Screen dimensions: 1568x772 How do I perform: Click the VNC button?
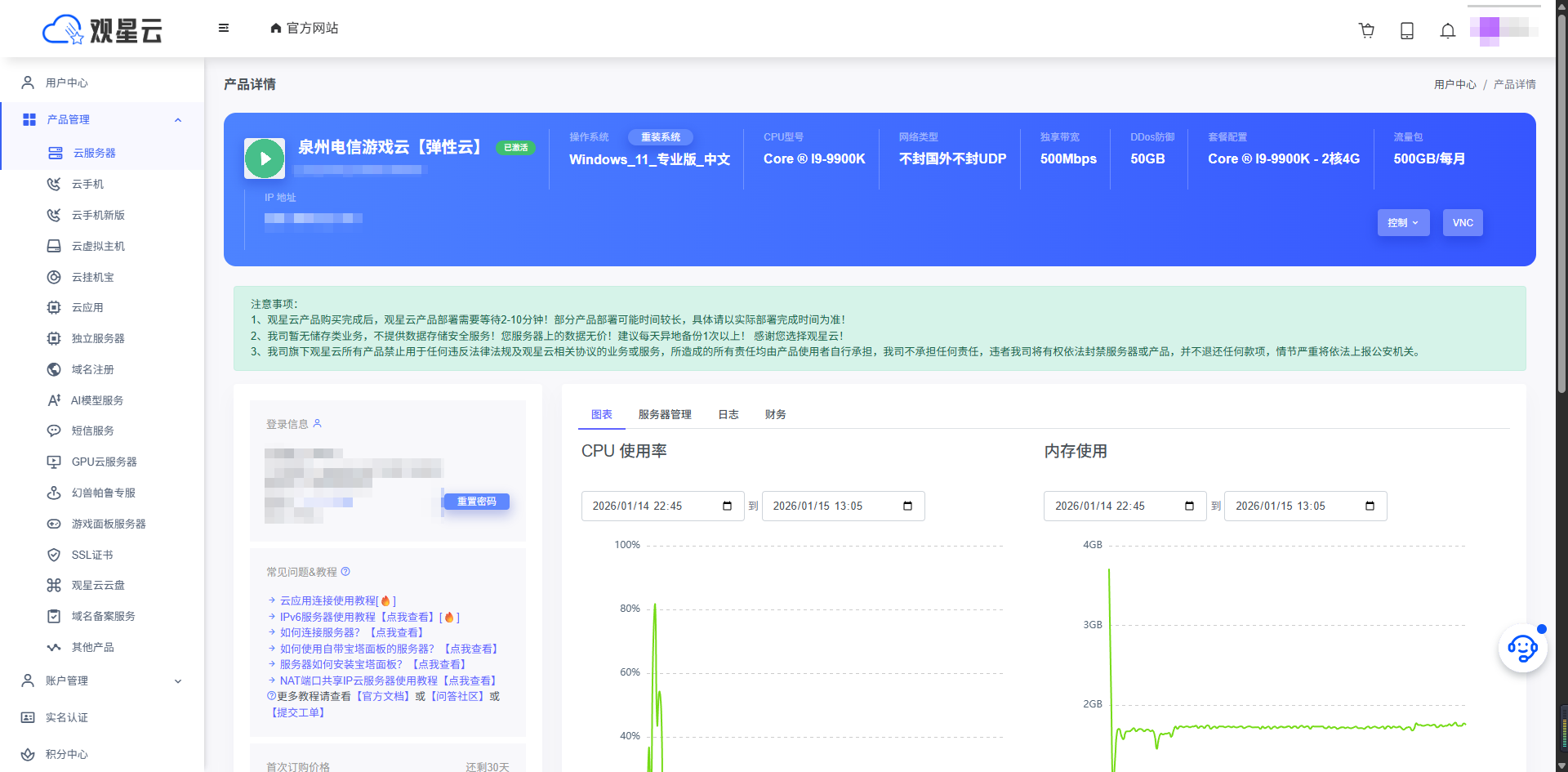click(1463, 222)
